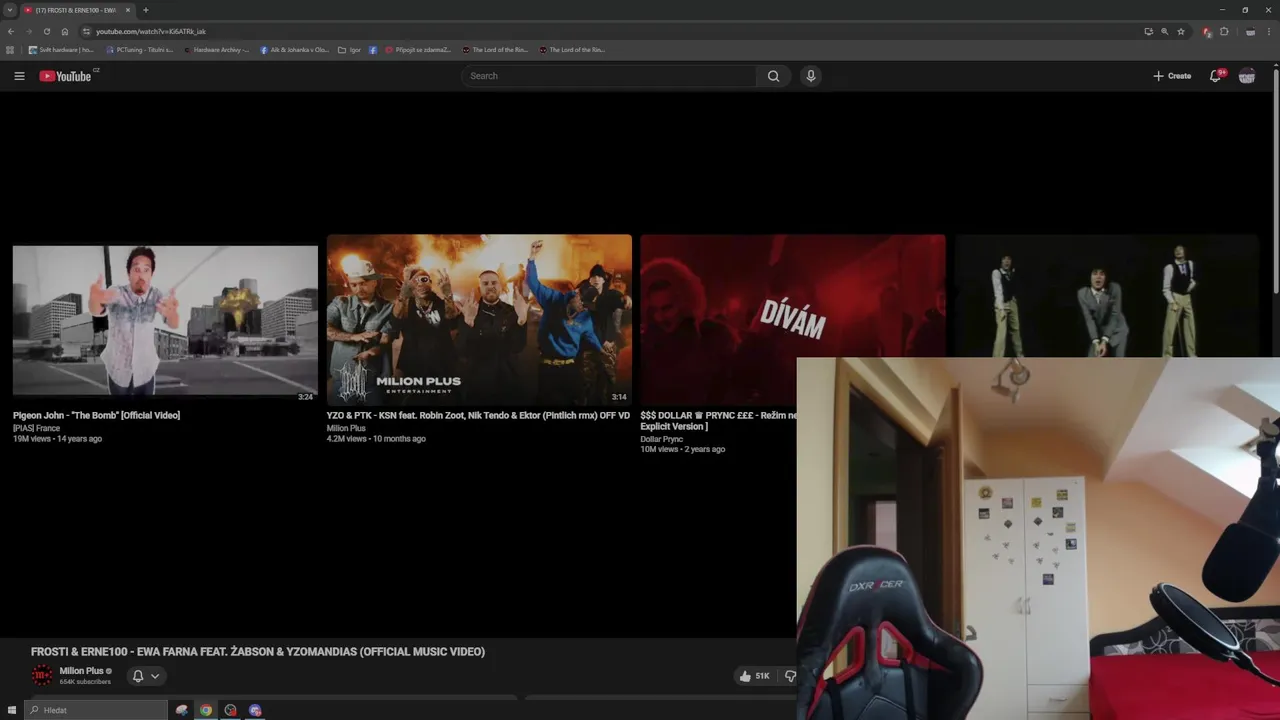Click the Create button
This screenshot has height=720, width=1280.
click(x=1172, y=76)
